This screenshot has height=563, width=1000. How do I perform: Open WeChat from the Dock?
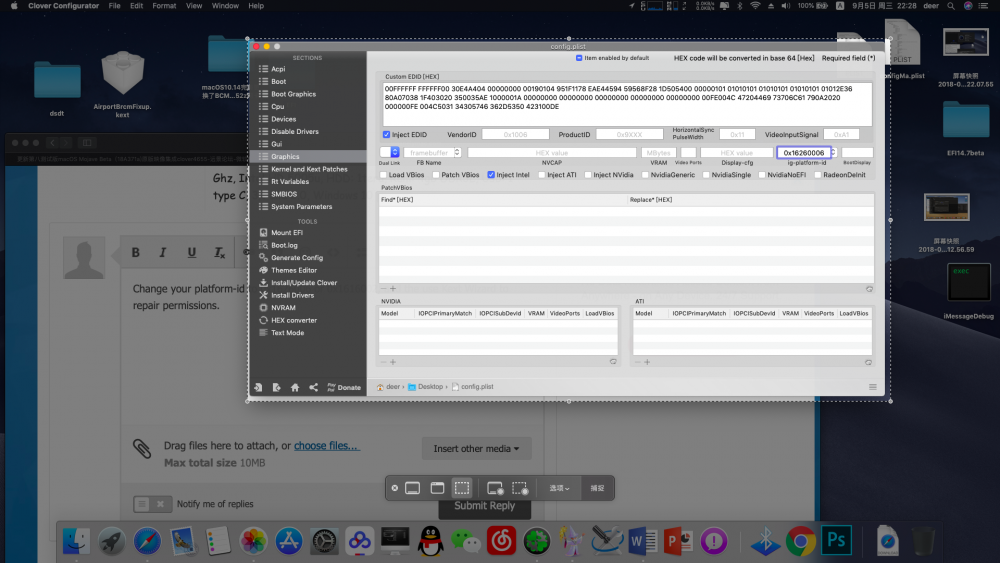466,541
